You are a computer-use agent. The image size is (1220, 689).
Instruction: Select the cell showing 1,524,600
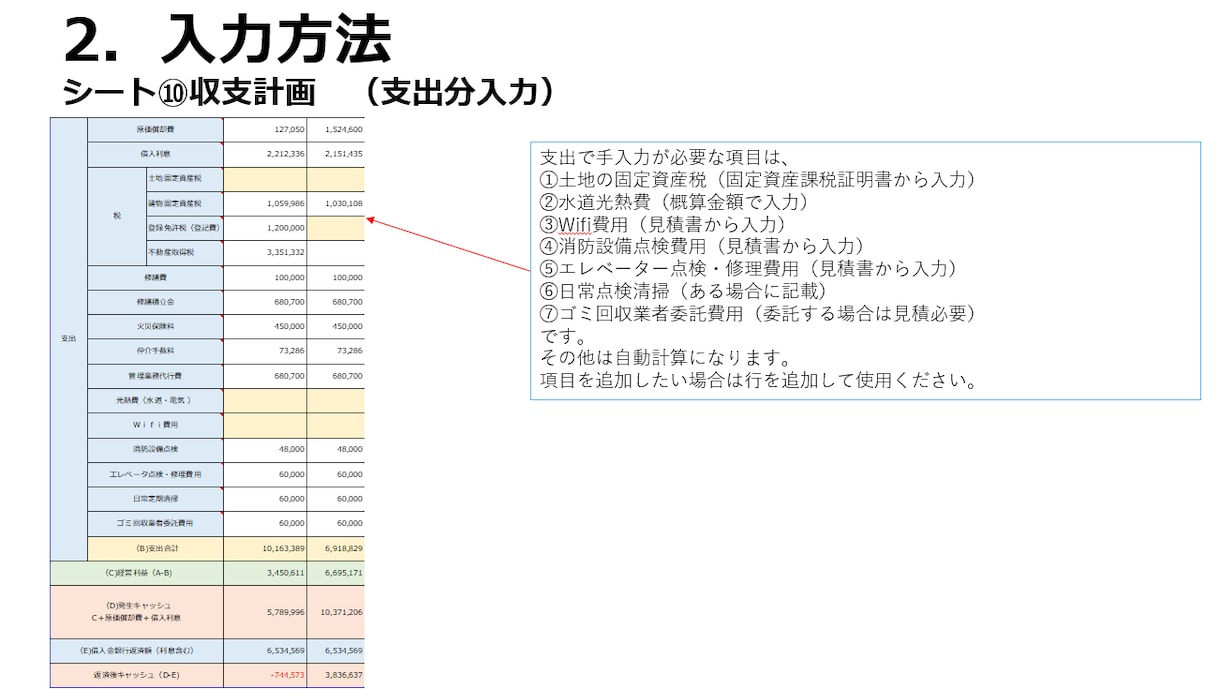(x=336, y=130)
